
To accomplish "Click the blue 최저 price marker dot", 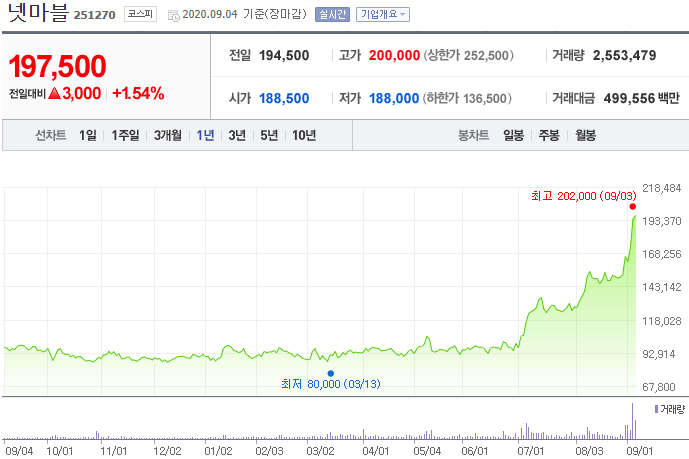I will pos(330,373).
